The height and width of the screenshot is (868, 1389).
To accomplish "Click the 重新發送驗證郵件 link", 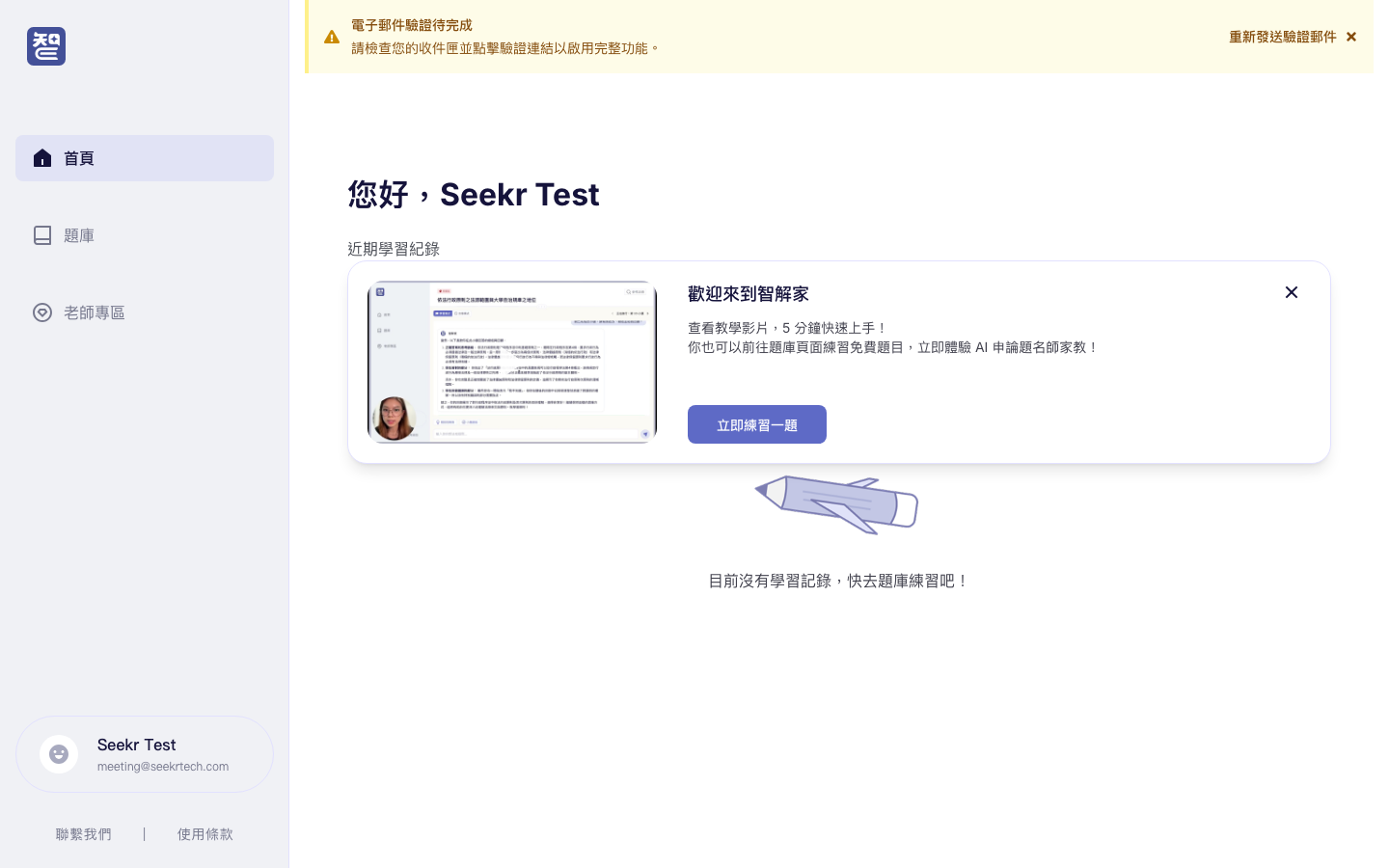I will click(1283, 37).
